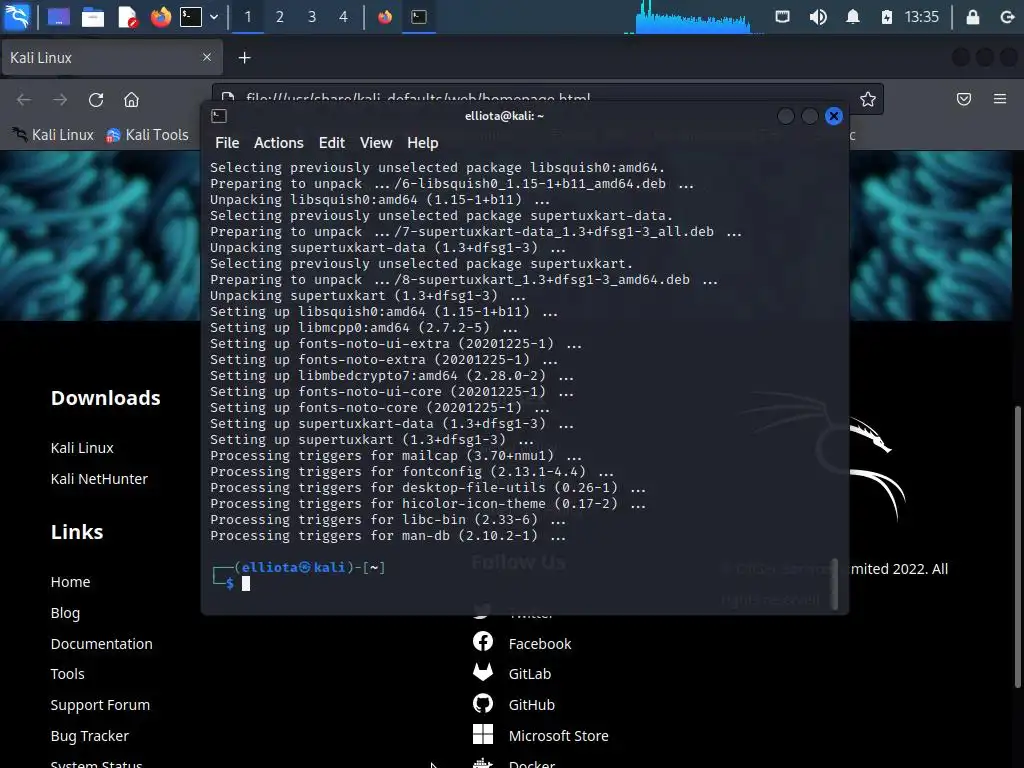
Task: Open Kali Linux link under Downloads
Action: tap(82, 448)
